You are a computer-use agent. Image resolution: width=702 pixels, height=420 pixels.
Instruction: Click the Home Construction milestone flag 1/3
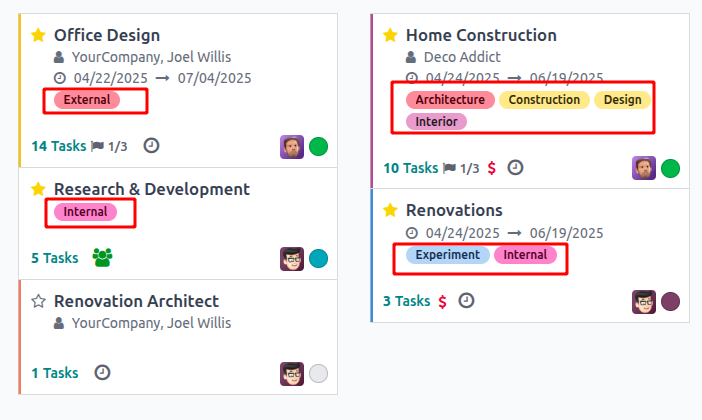tap(461, 168)
